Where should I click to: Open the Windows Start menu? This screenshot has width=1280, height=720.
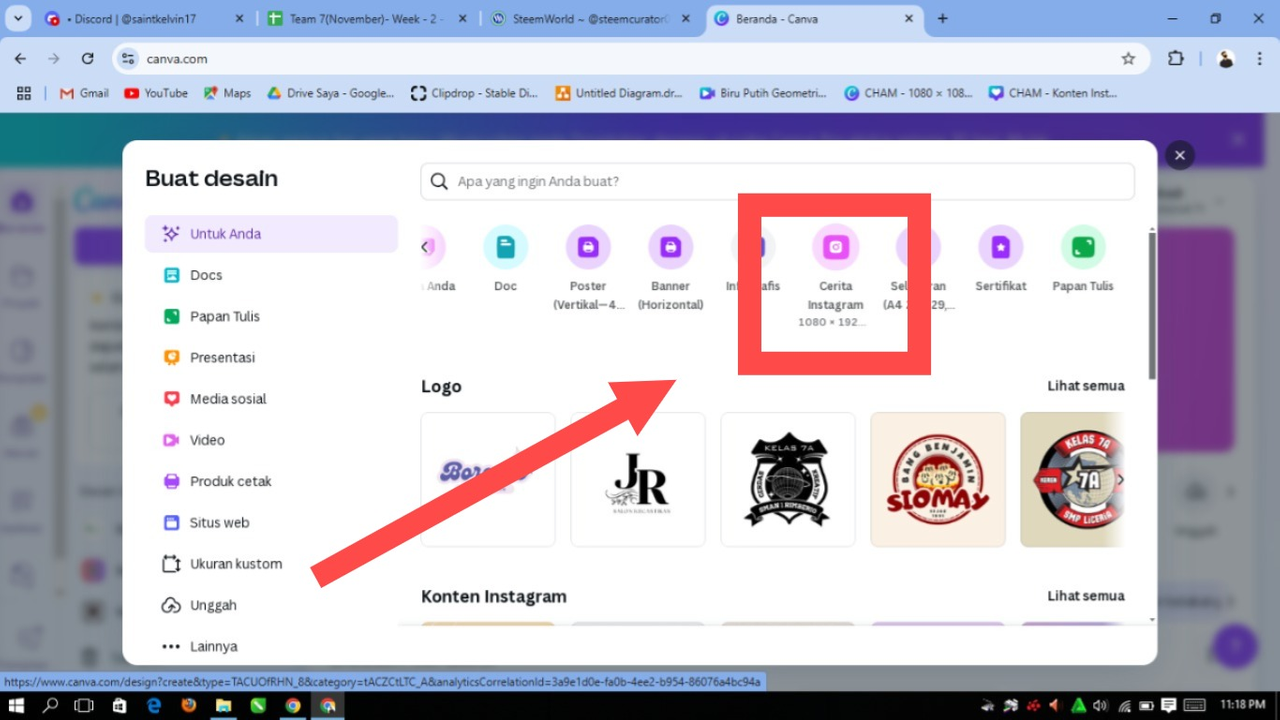pos(17,706)
